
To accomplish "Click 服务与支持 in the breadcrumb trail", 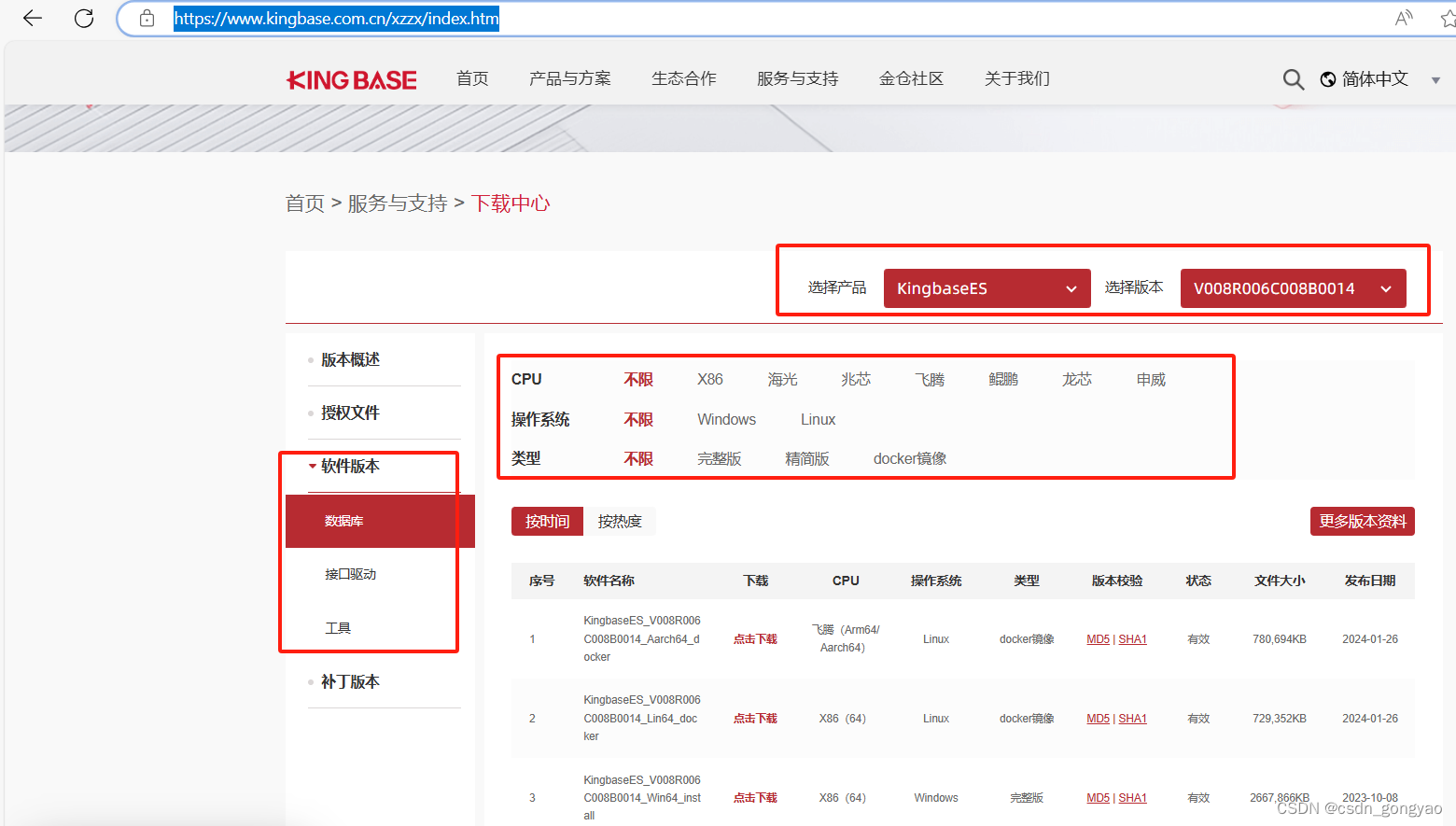I will click(398, 203).
